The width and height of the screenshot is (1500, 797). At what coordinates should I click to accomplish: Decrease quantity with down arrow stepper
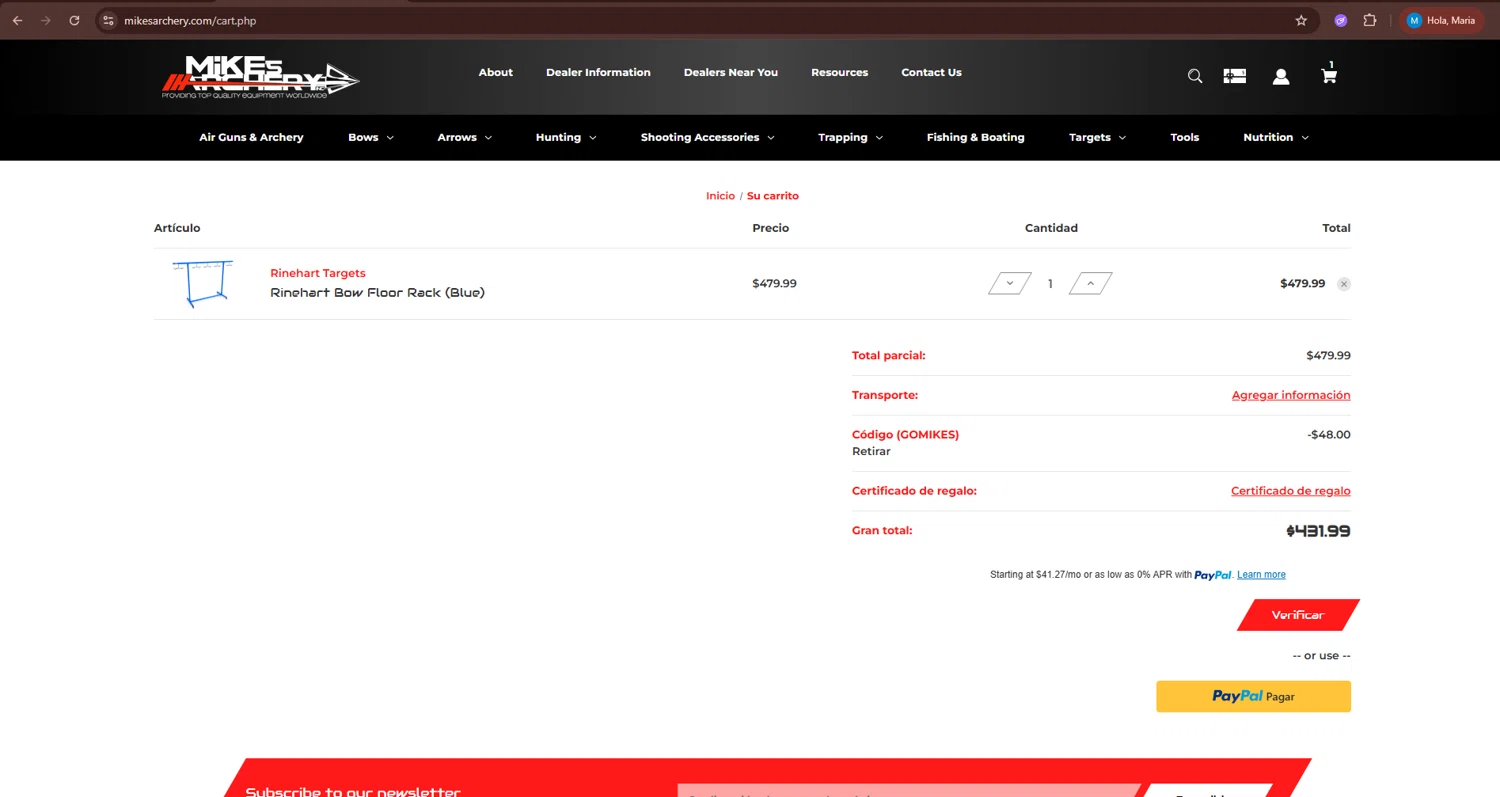[1010, 283]
